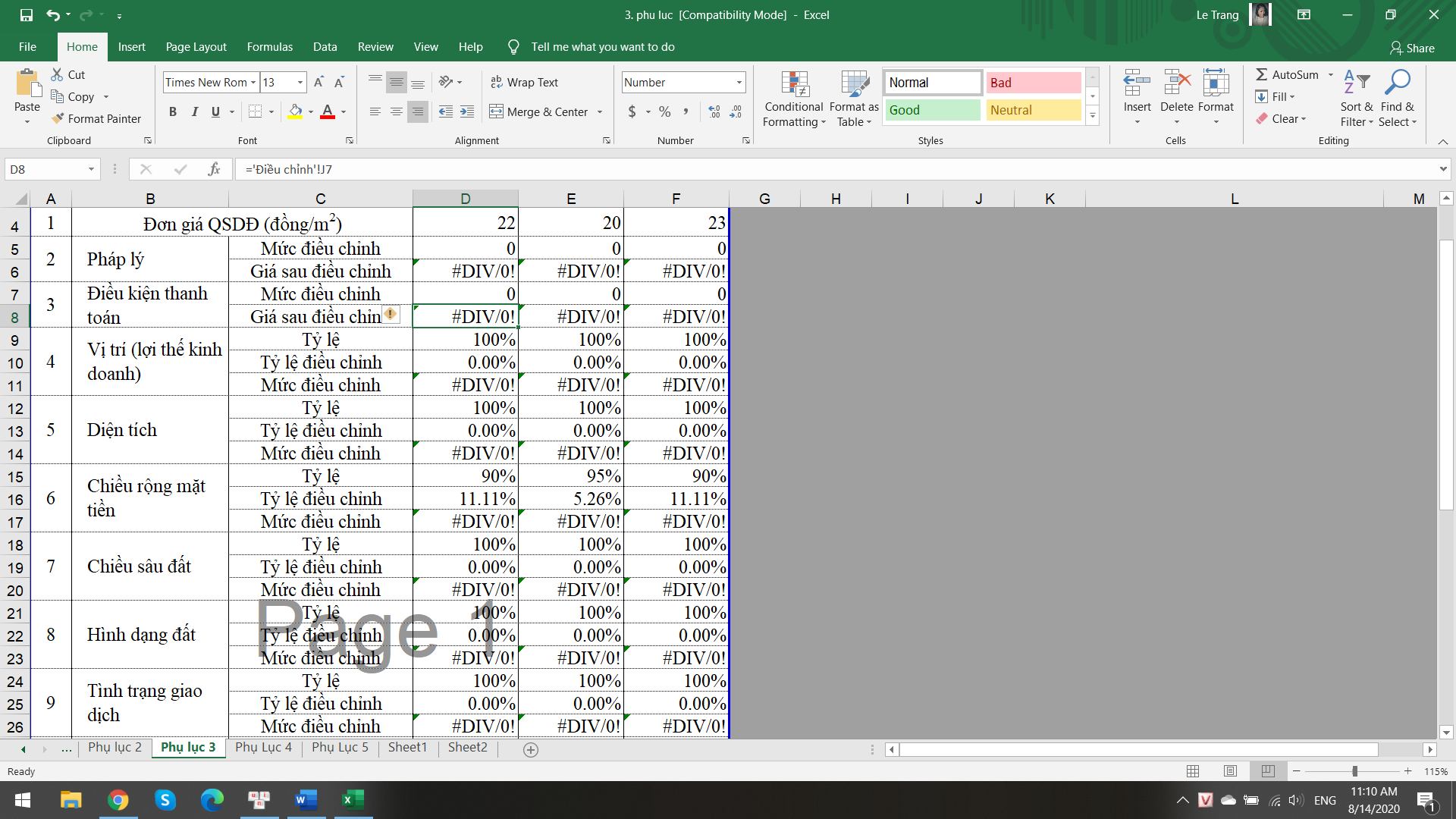Click the Insert Function fx icon

click(x=214, y=169)
